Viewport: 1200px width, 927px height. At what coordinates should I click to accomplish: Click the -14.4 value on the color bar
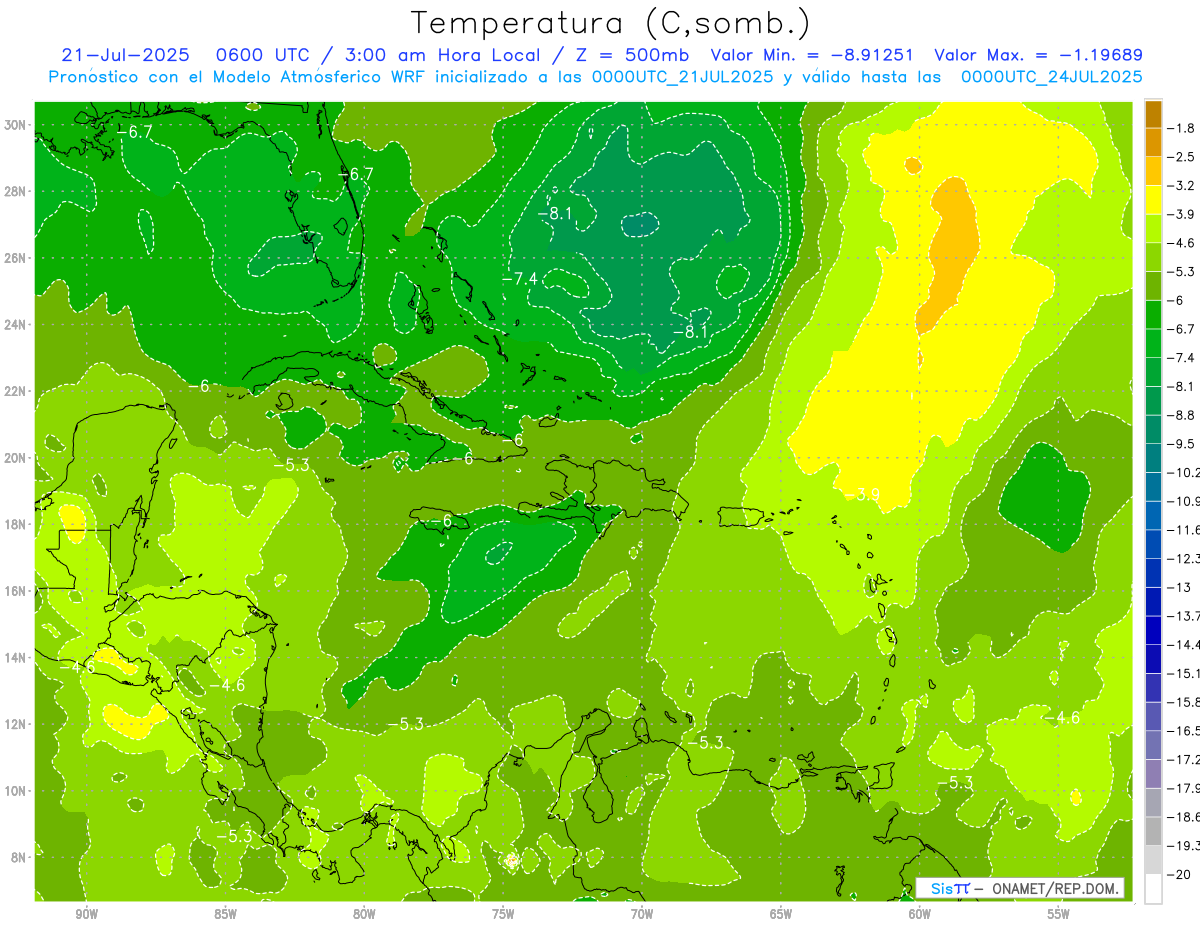1184,644
